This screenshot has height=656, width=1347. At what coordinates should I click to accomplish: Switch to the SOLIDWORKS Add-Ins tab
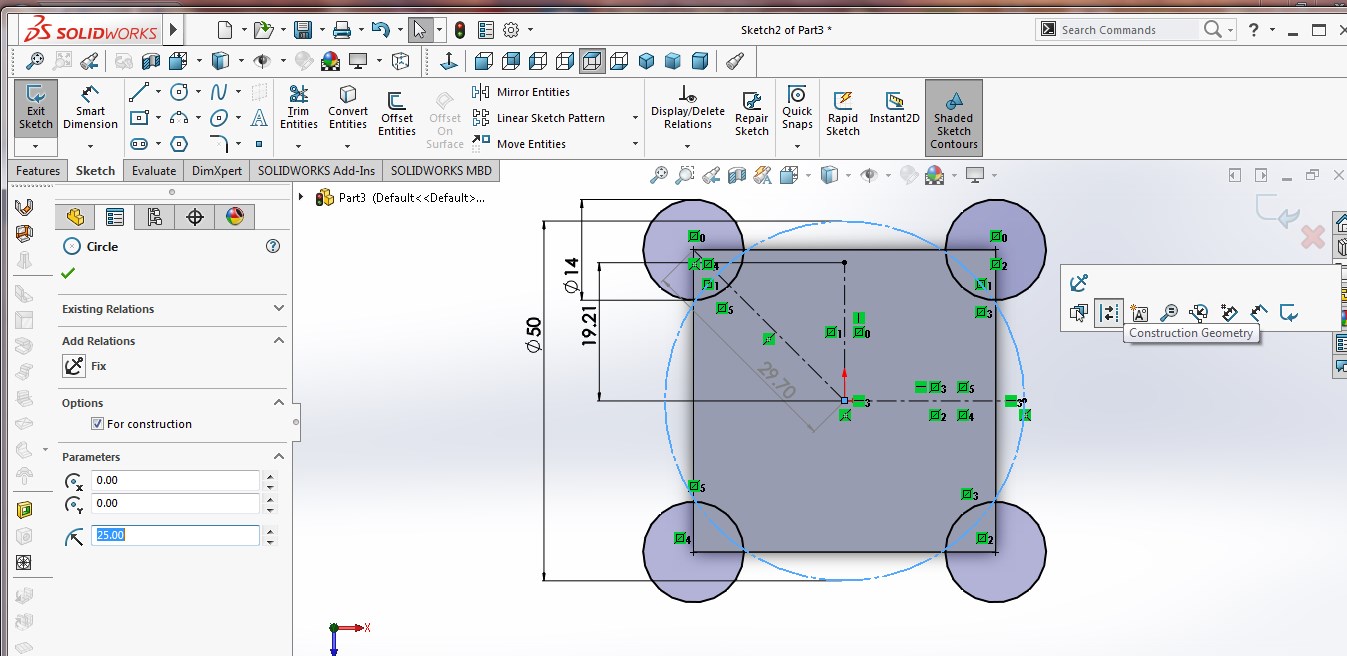(x=316, y=171)
